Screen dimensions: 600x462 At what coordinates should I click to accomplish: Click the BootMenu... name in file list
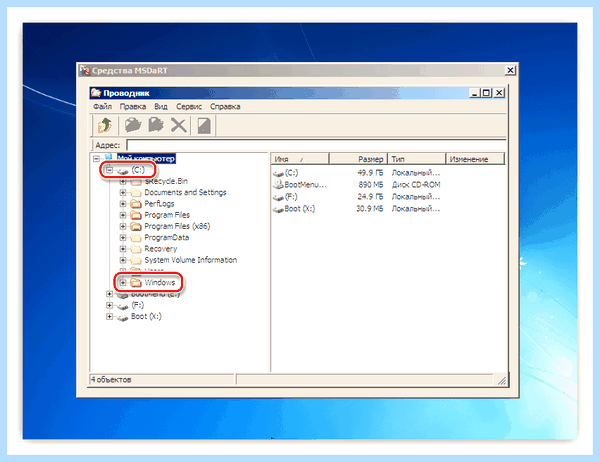[306, 185]
